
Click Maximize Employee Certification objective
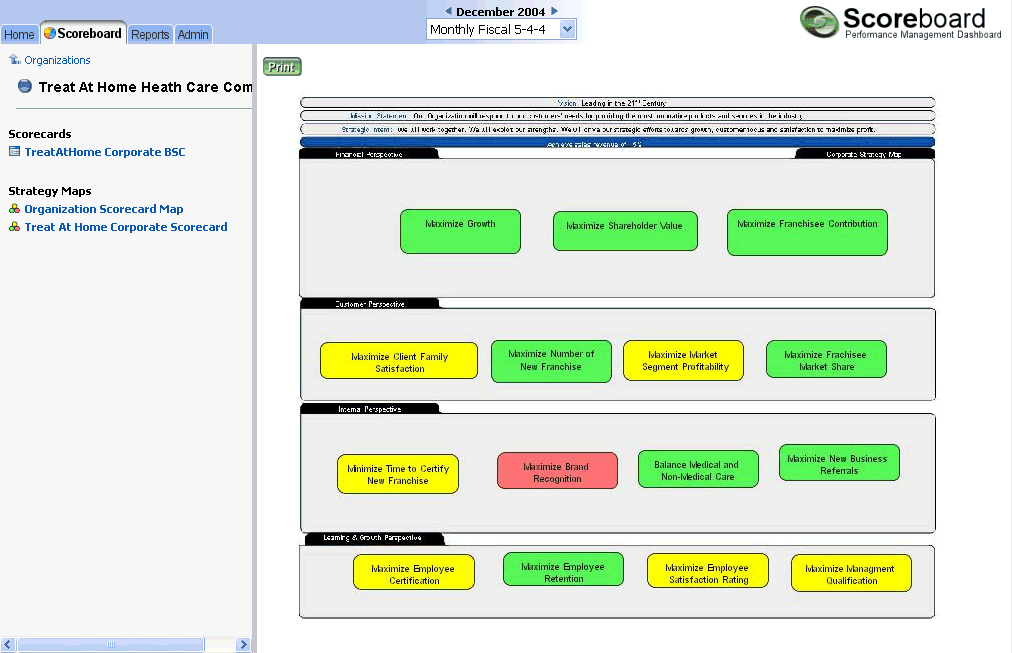[414, 572]
